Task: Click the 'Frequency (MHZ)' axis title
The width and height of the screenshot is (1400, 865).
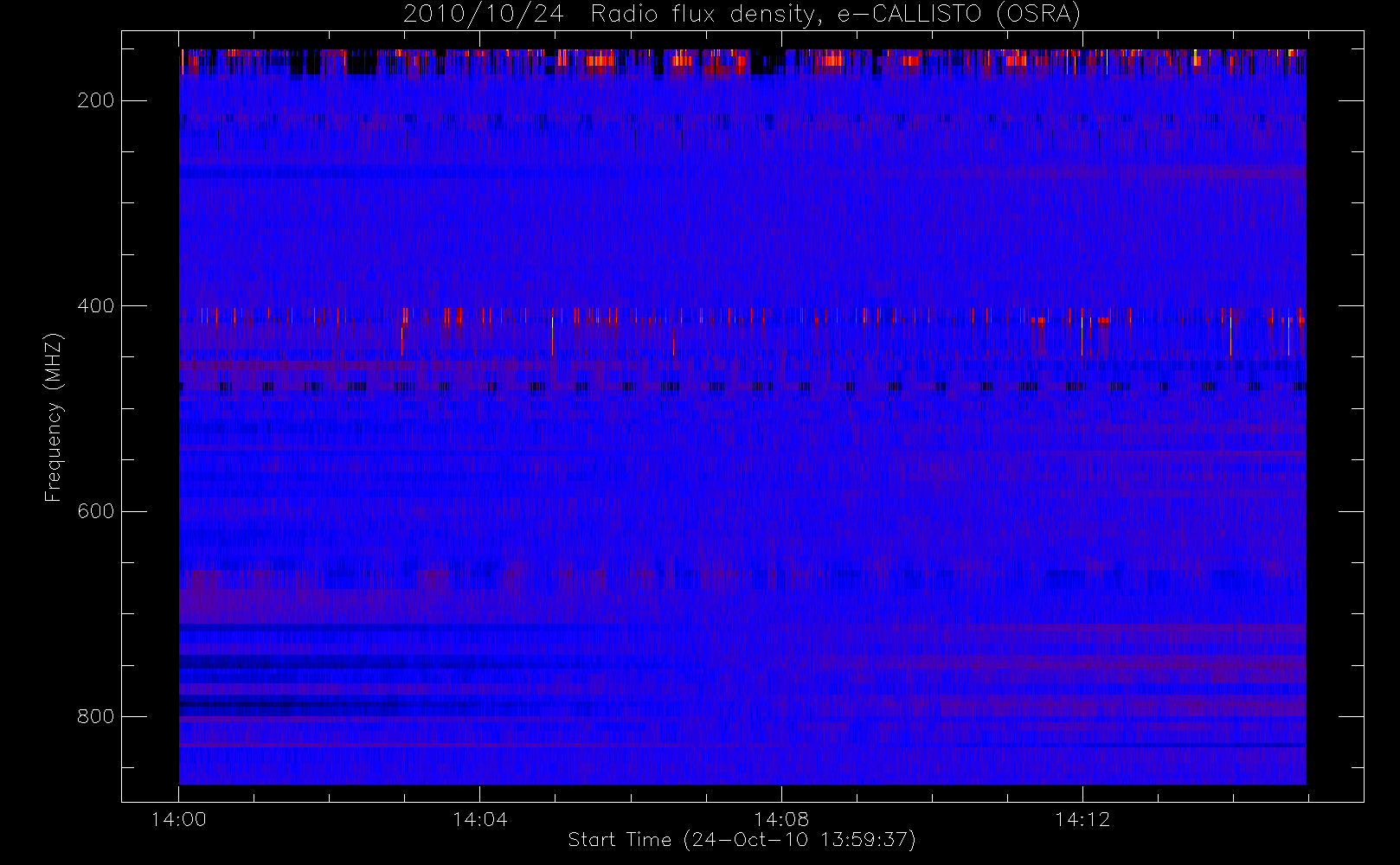Action: 54,417
